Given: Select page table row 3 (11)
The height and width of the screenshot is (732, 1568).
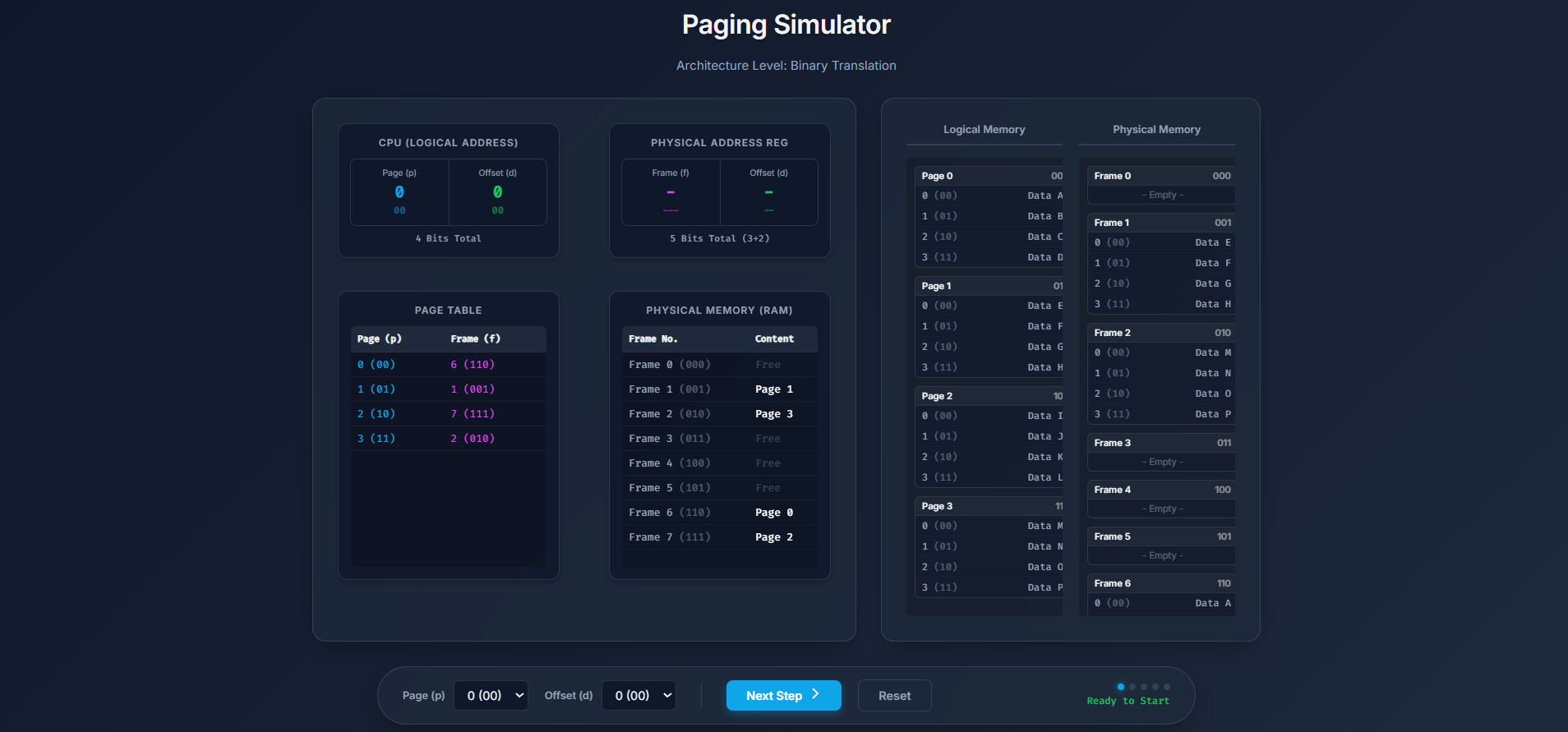Looking at the screenshot, I should (x=448, y=439).
